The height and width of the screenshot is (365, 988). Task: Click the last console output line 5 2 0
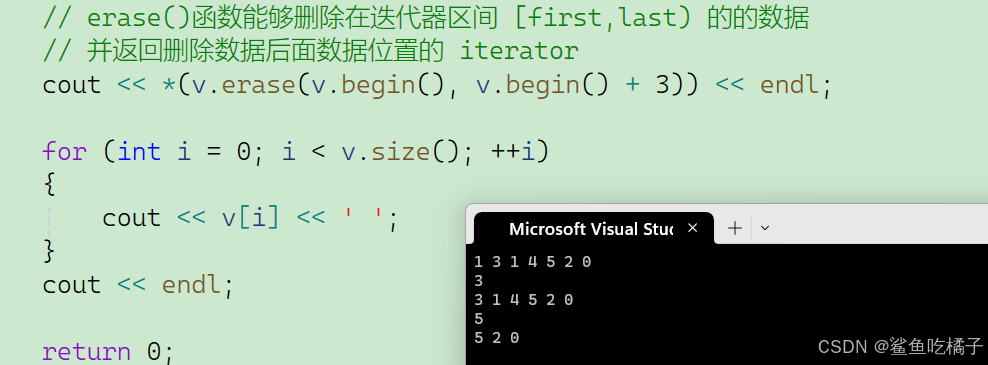pos(497,338)
